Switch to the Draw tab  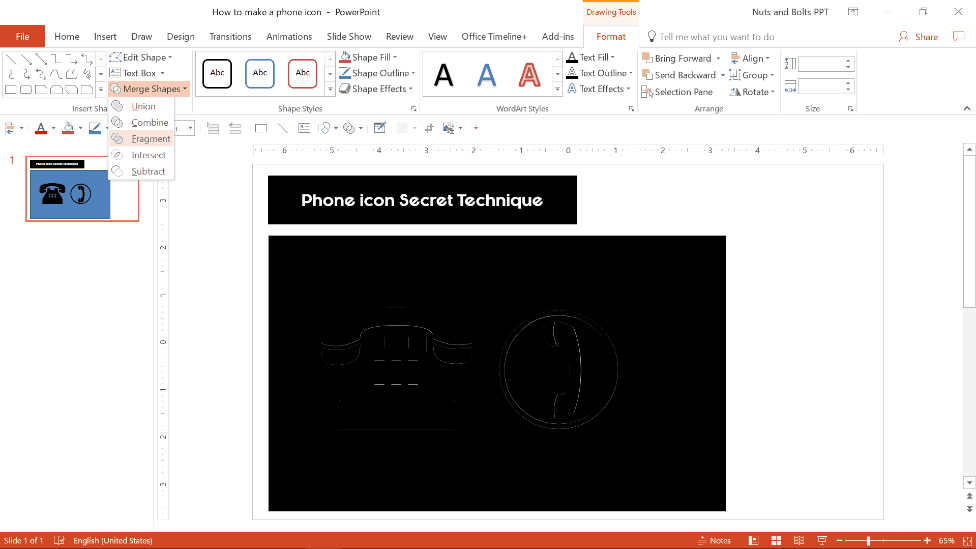(141, 37)
